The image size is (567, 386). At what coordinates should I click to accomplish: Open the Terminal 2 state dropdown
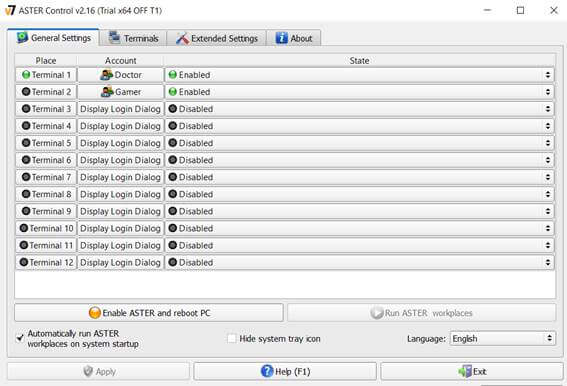coord(359,92)
